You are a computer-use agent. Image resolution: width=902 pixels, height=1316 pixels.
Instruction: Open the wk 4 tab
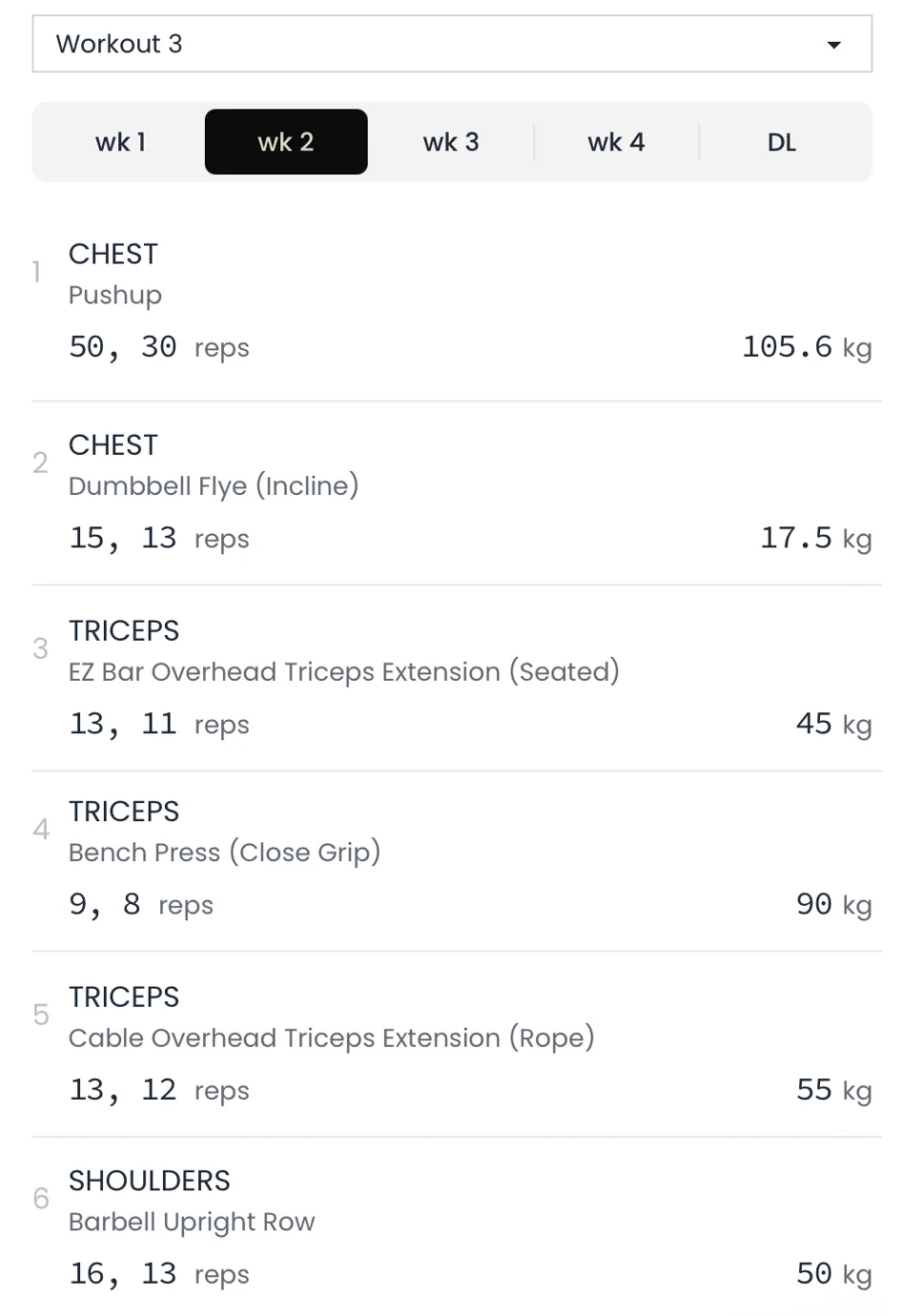point(616,142)
